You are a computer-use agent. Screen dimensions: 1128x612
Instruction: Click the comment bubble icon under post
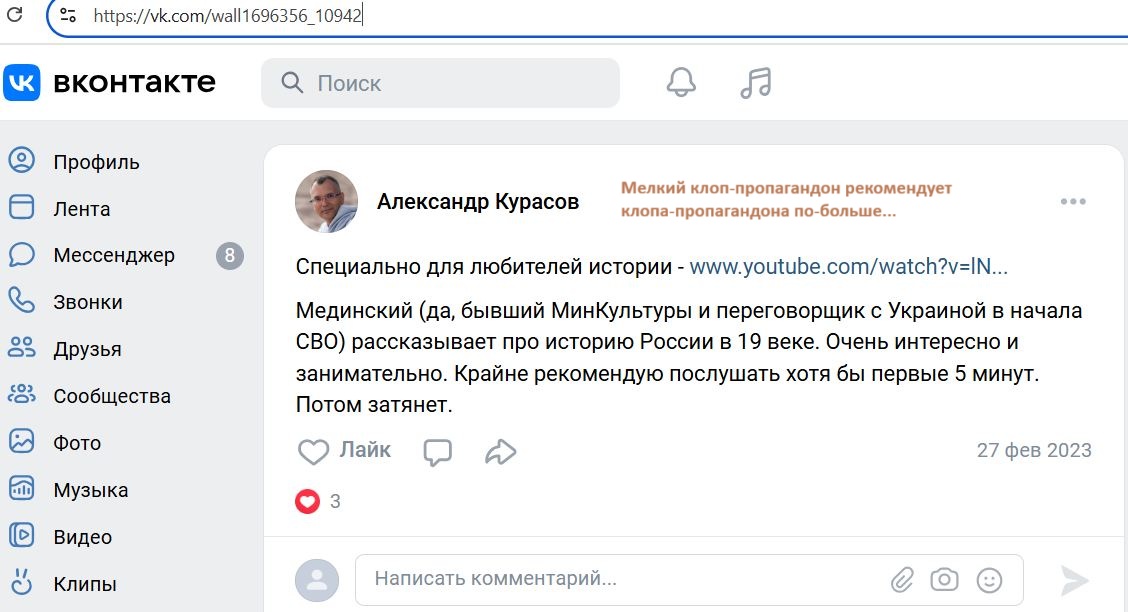pyautogui.click(x=437, y=452)
